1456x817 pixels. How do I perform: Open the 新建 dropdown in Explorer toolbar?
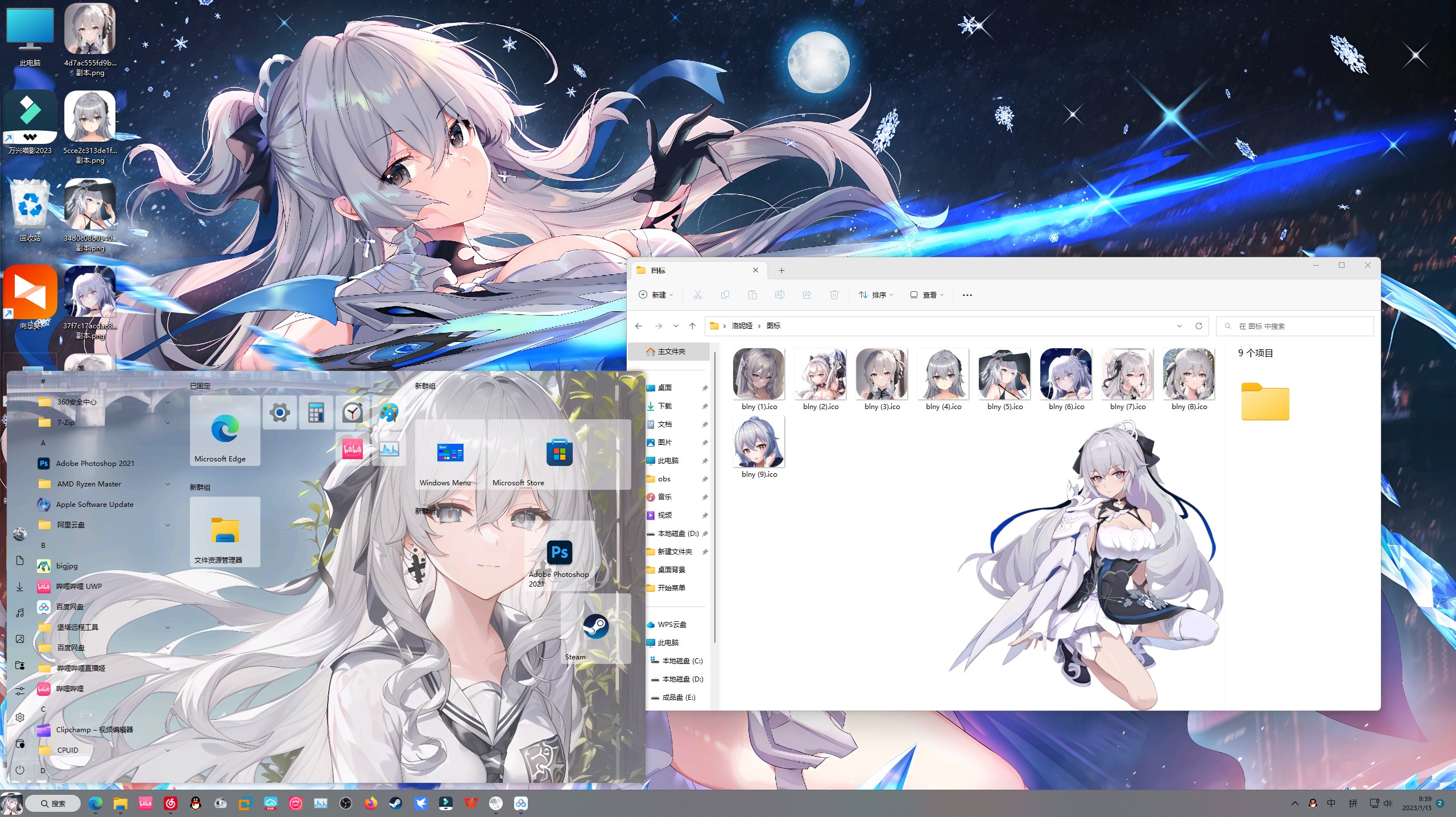(x=656, y=295)
